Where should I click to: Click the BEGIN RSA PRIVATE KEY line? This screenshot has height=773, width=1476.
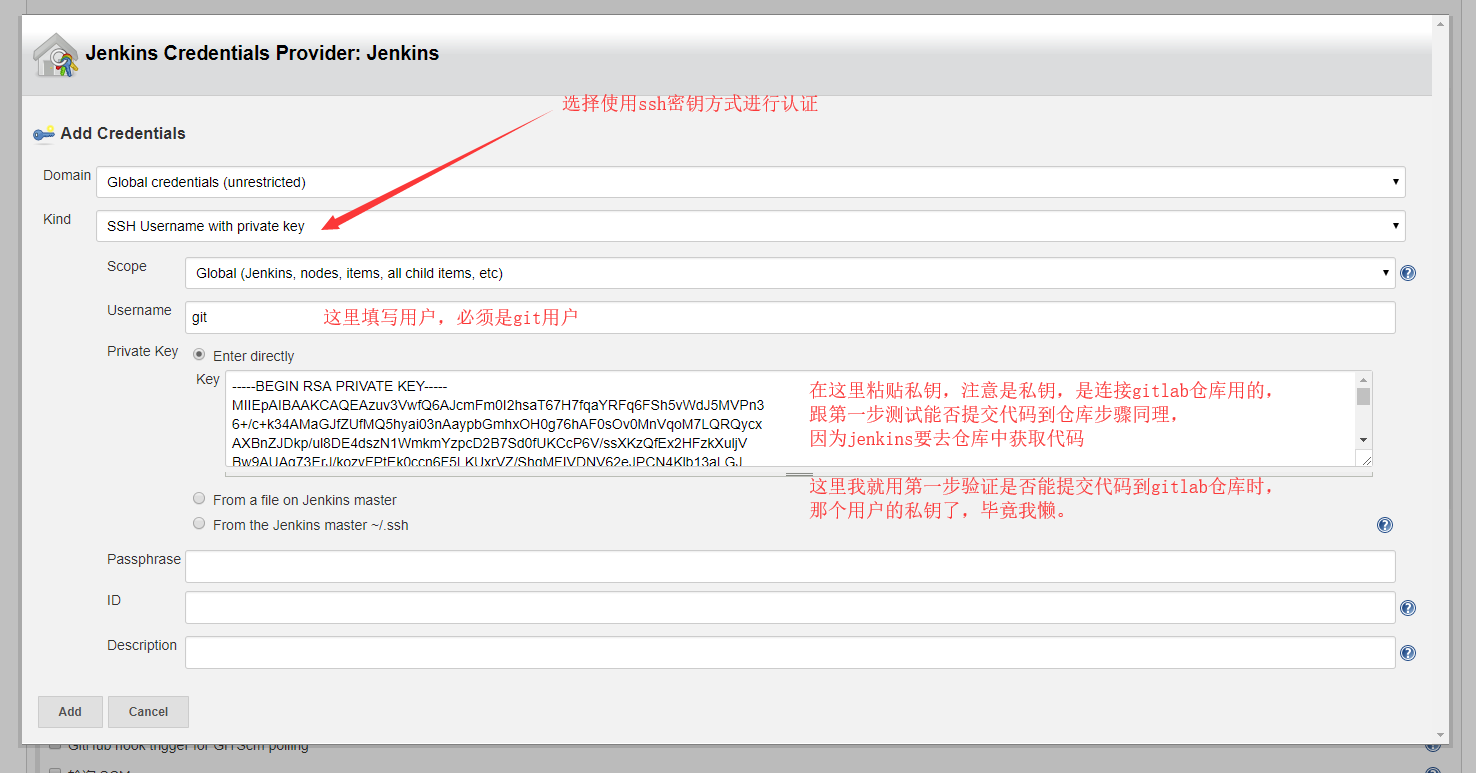339,386
